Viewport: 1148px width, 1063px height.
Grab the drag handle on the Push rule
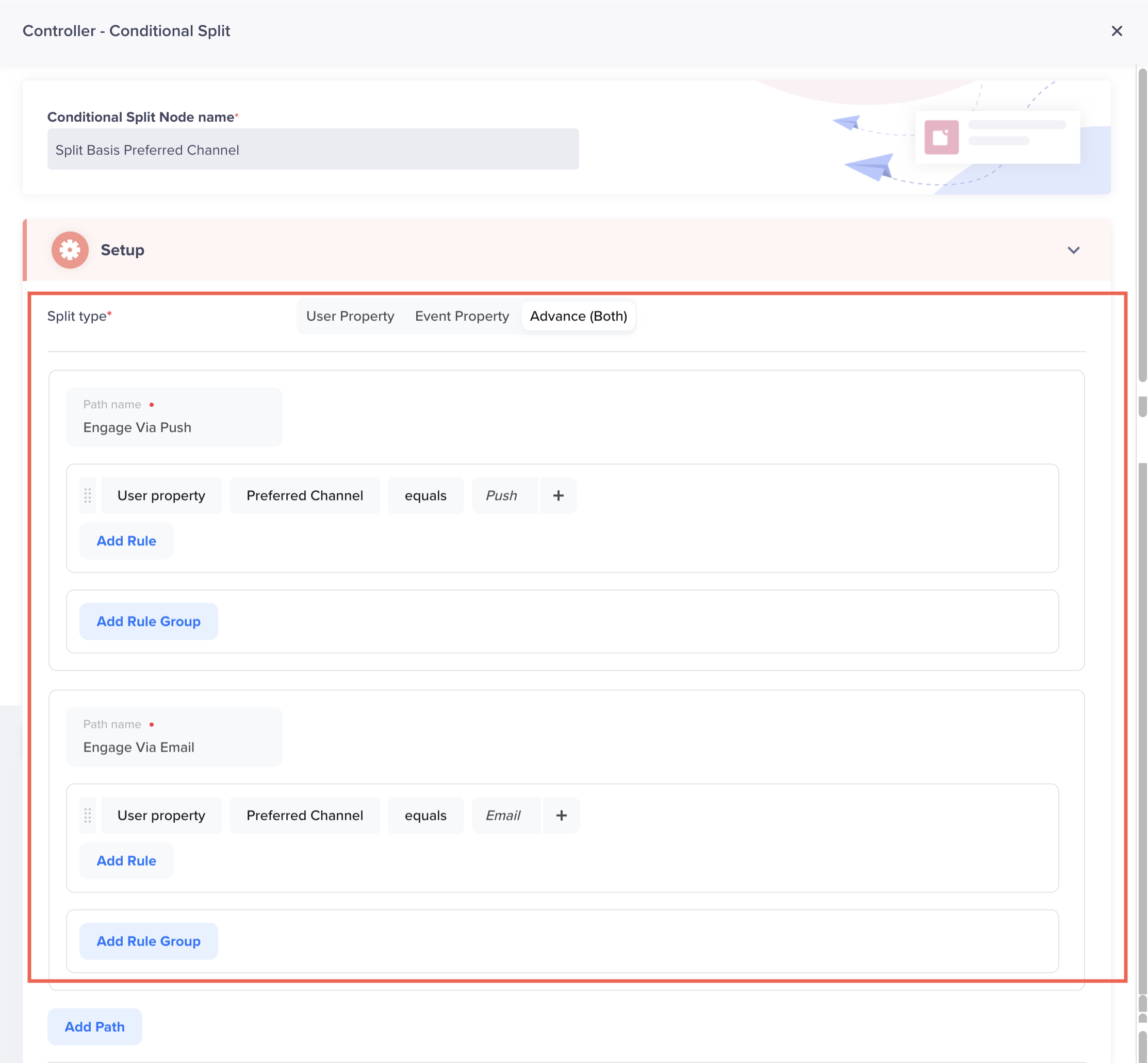click(x=88, y=495)
